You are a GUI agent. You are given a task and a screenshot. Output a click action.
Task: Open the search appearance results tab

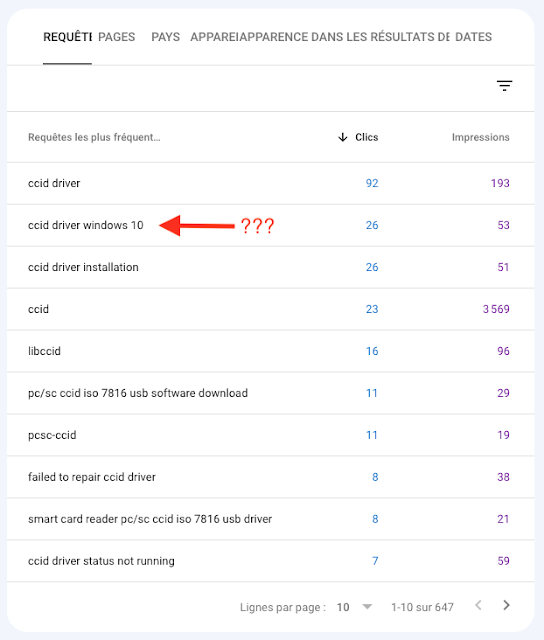pos(344,37)
